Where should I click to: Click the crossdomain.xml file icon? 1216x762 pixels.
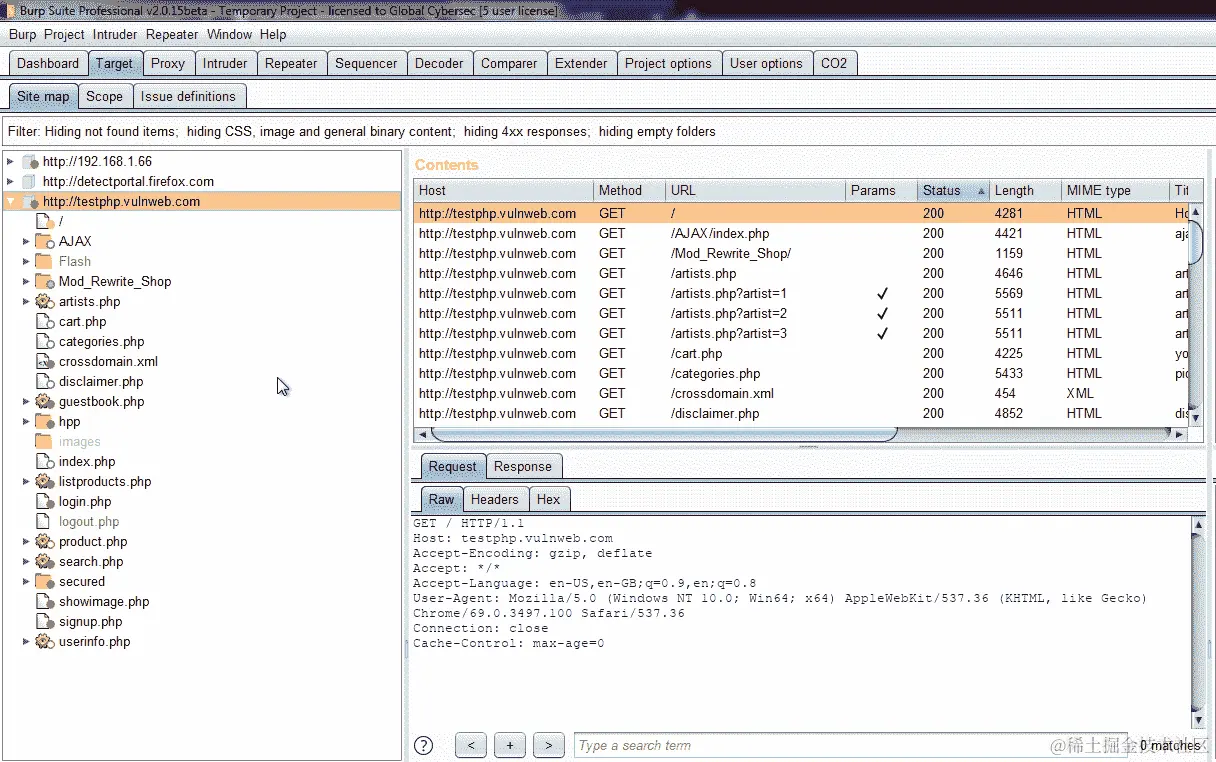(x=44, y=361)
